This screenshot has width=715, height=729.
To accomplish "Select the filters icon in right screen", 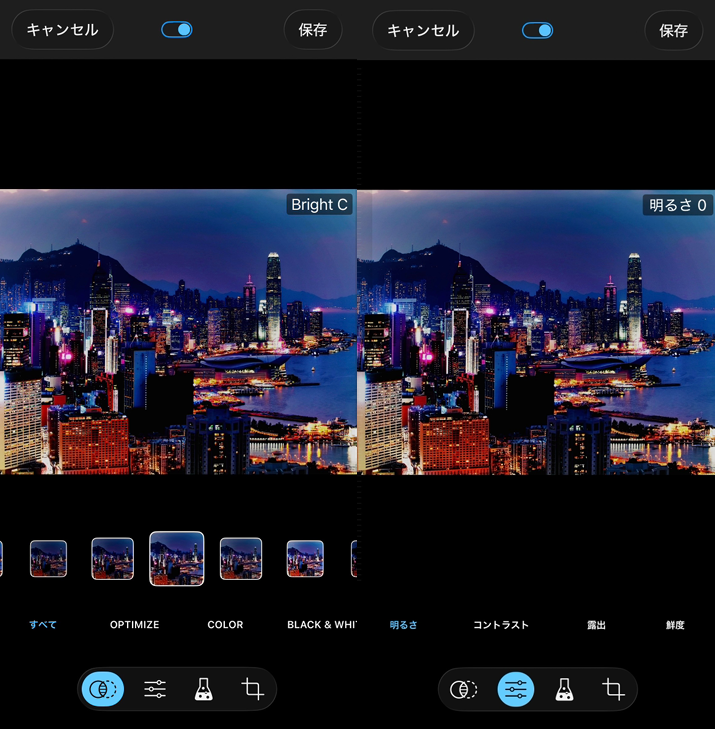I will pos(463,689).
